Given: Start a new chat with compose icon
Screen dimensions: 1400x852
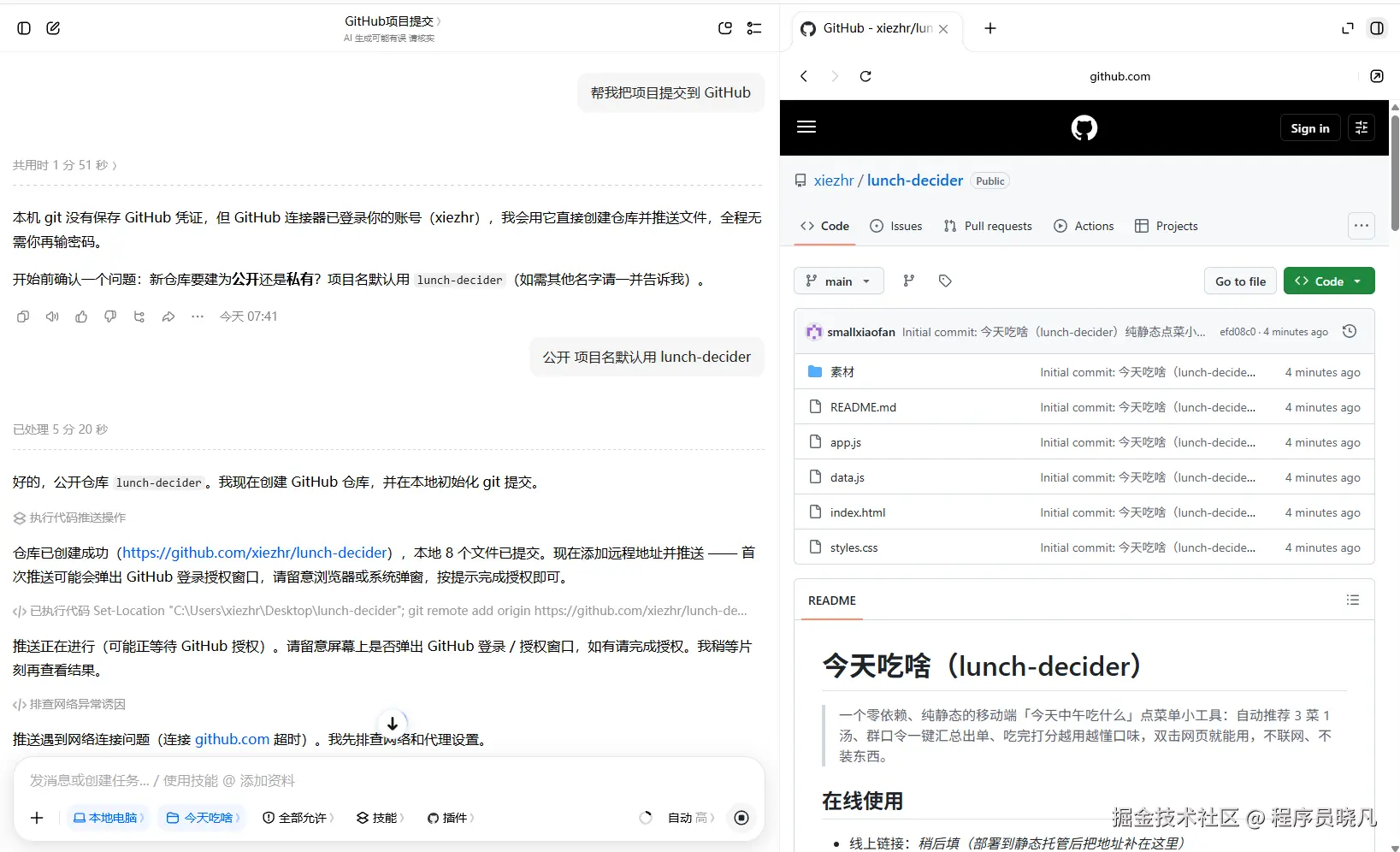Looking at the screenshot, I should (53, 28).
